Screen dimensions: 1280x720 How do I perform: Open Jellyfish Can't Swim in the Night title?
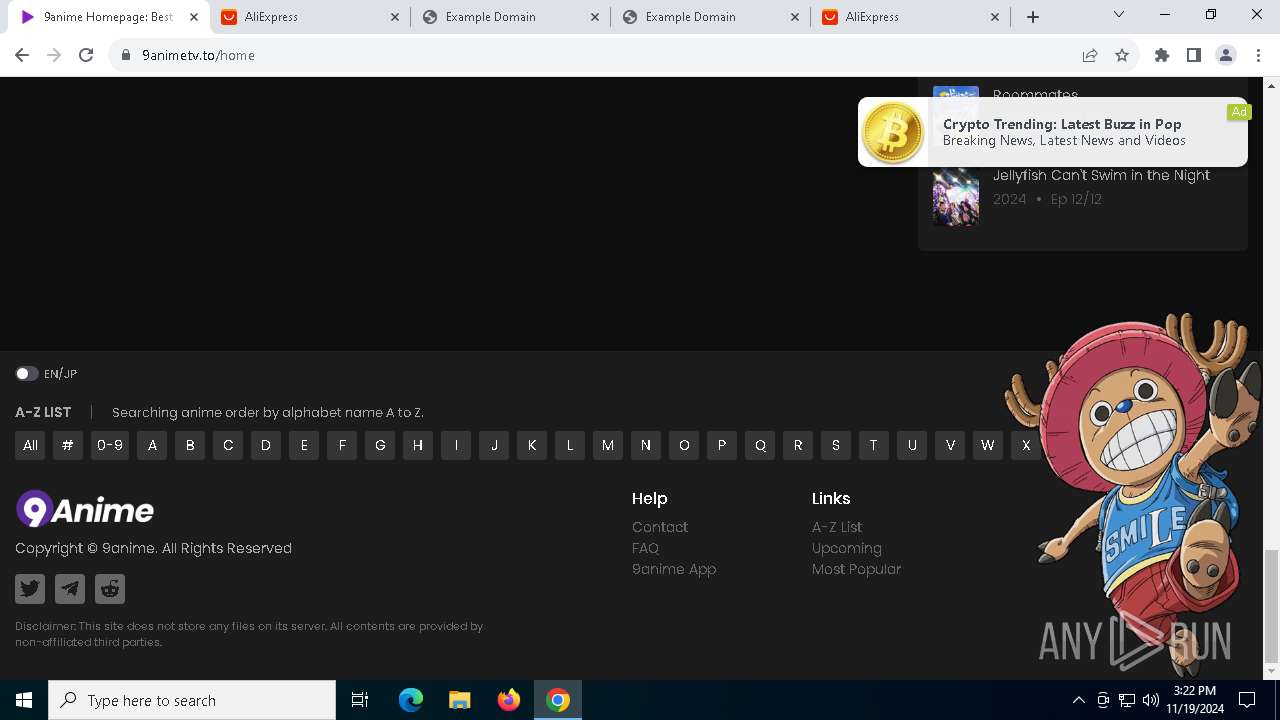[1101, 175]
